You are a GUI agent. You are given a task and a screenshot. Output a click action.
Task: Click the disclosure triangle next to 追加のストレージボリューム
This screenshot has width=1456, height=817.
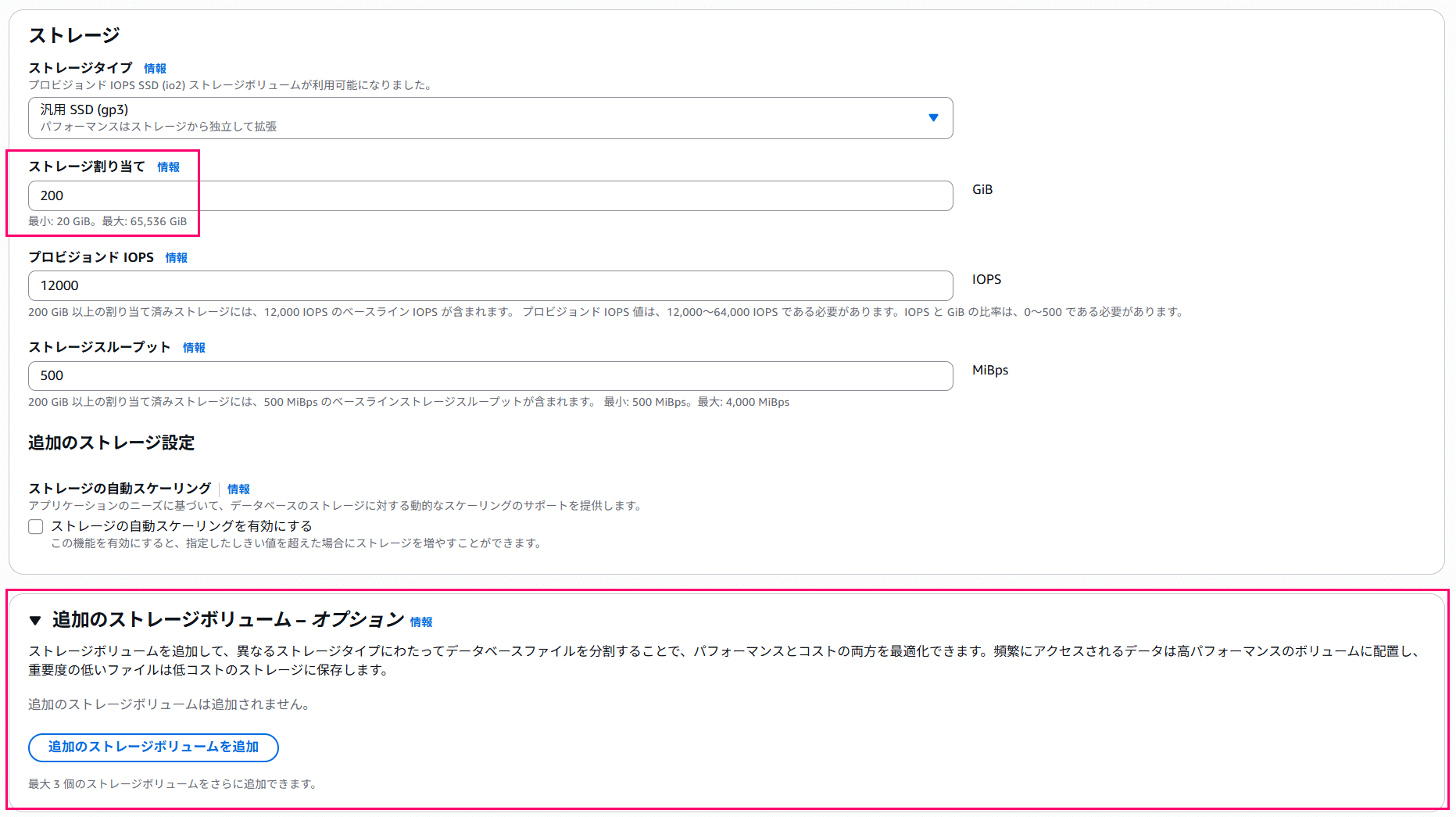click(x=34, y=621)
